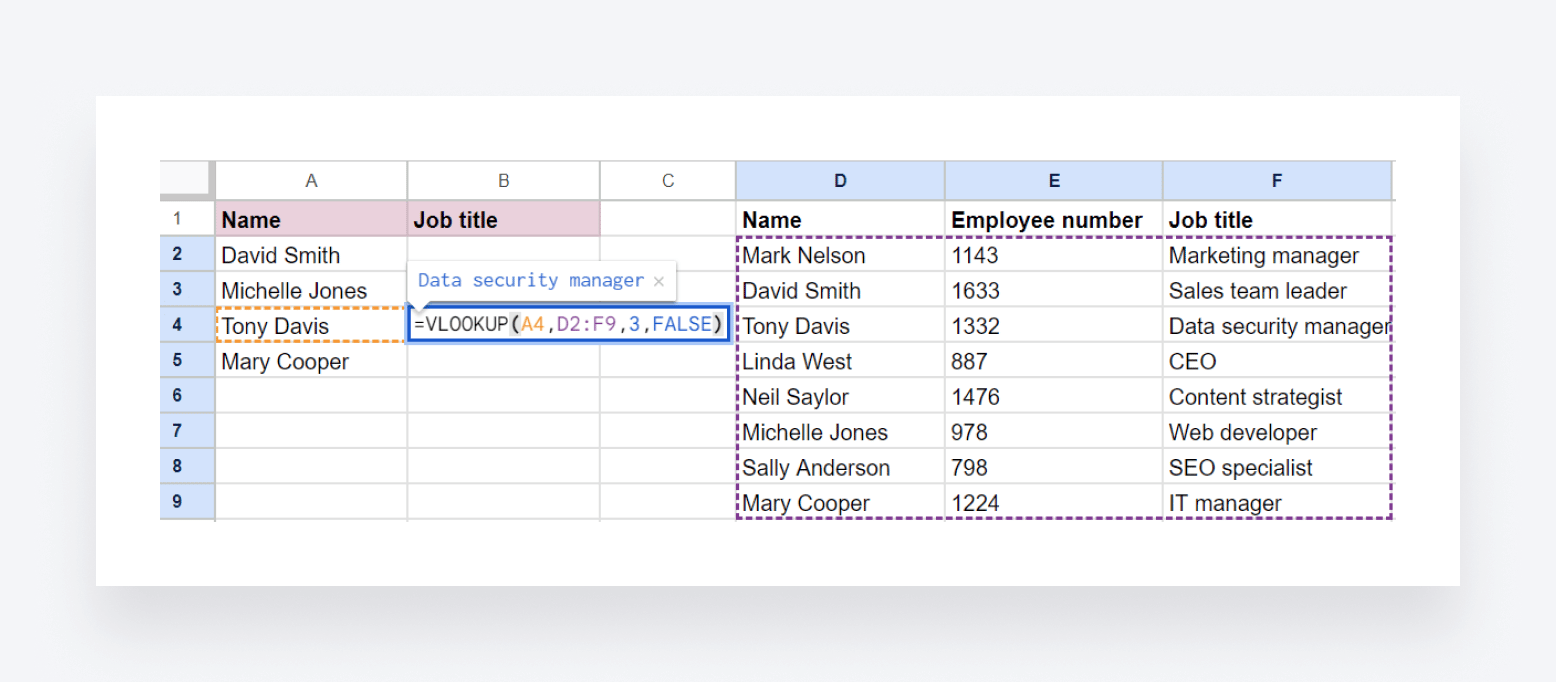Select the Mark Nelson cell
The height and width of the screenshot is (694, 1556).
[840, 255]
